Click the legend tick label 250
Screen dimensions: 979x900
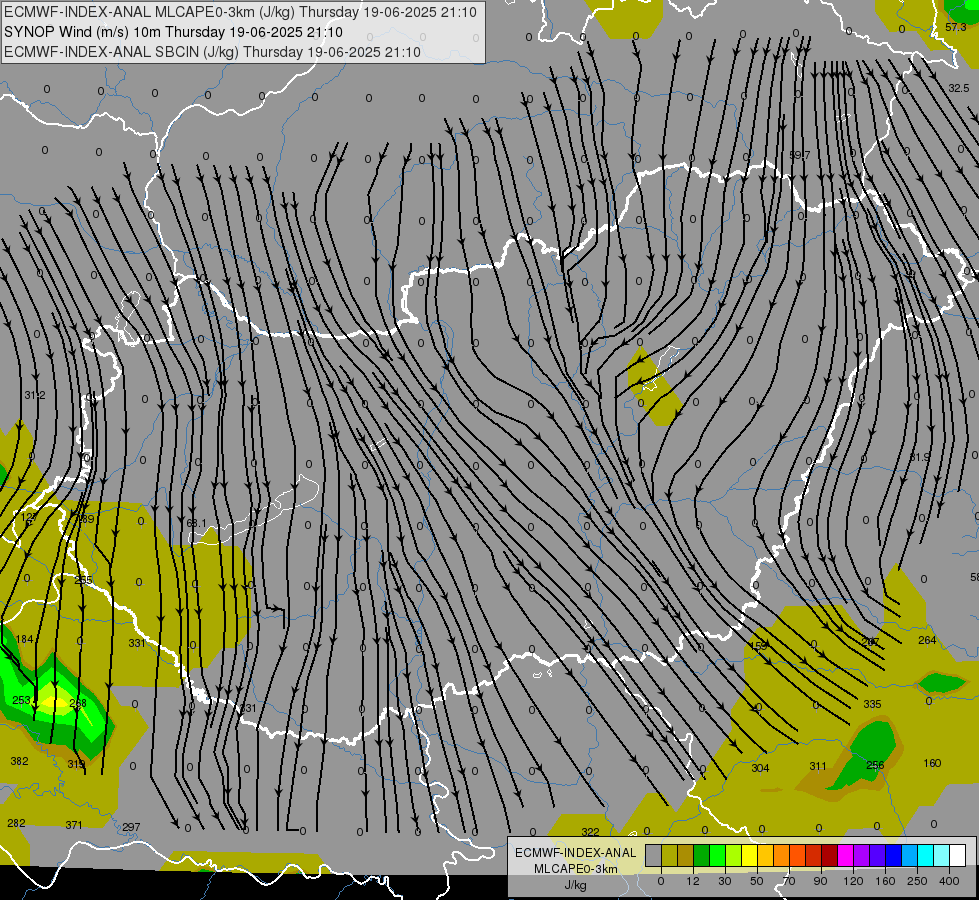point(917,881)
